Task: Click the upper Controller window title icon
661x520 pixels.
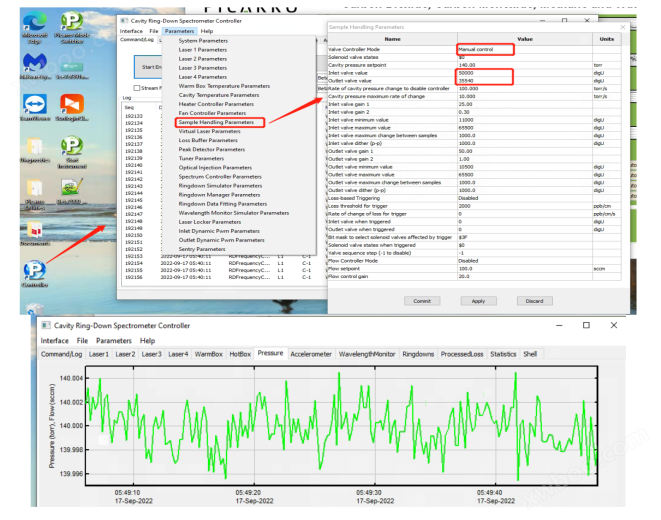Action: pos(124,21)
